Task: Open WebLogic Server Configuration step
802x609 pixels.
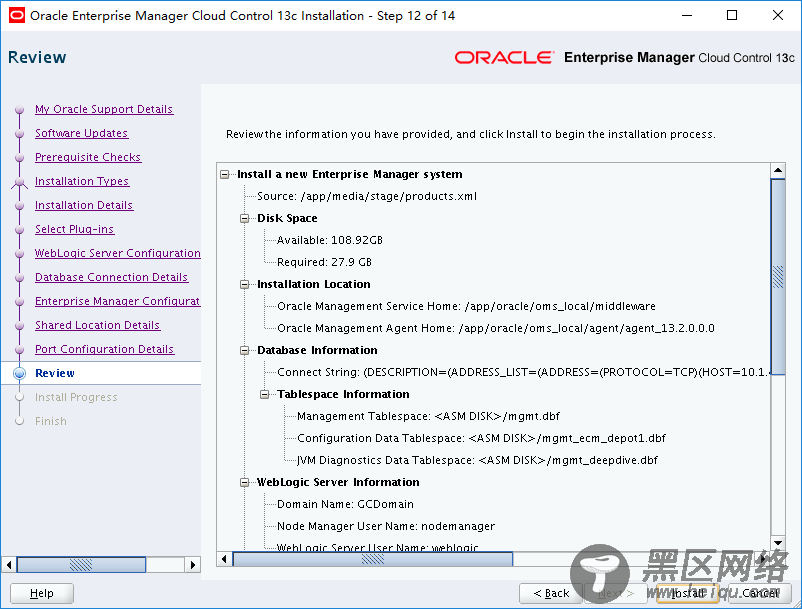Action: 118,253
